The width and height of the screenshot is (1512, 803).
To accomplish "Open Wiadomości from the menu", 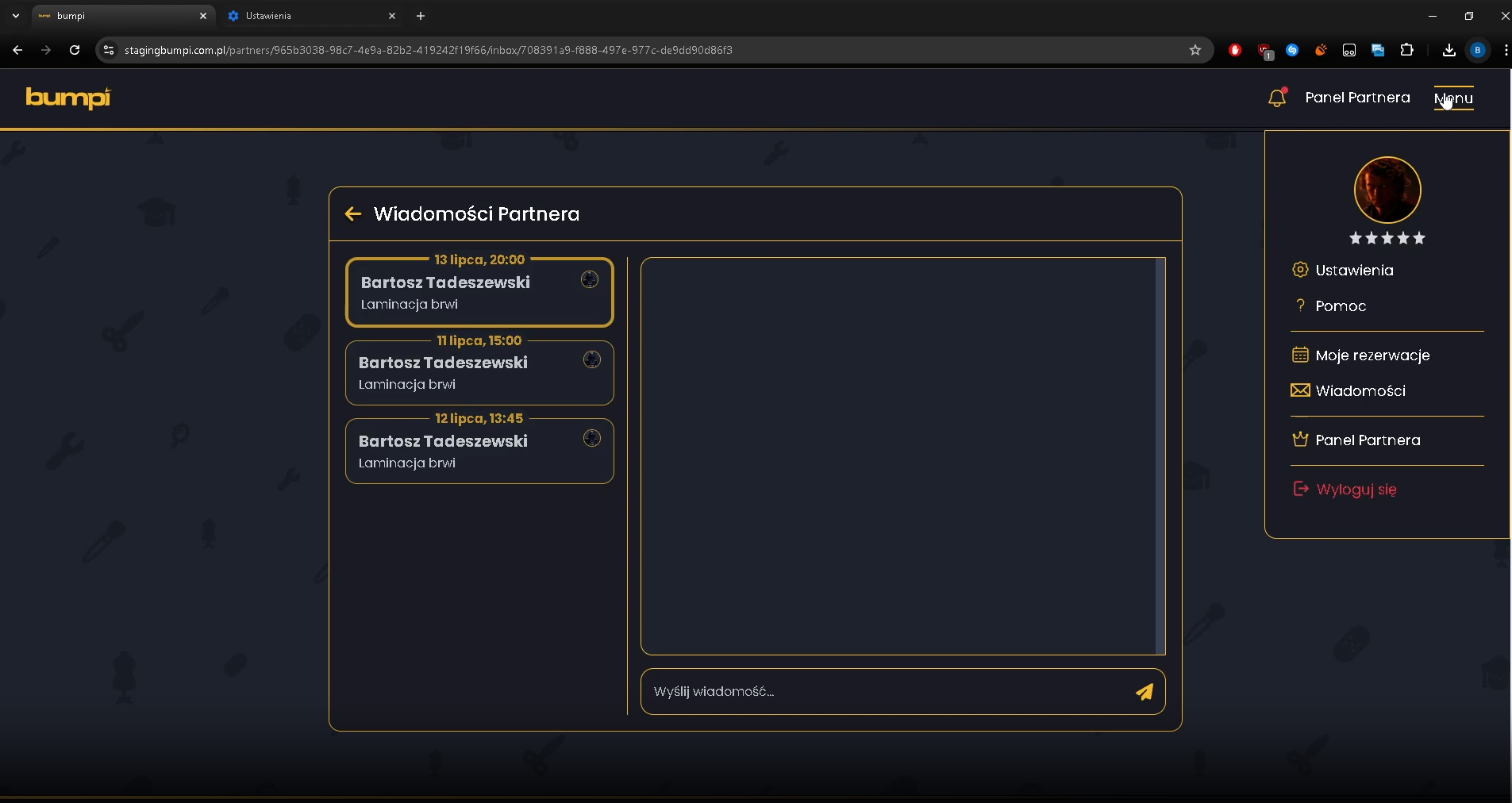I will 1360,391.
